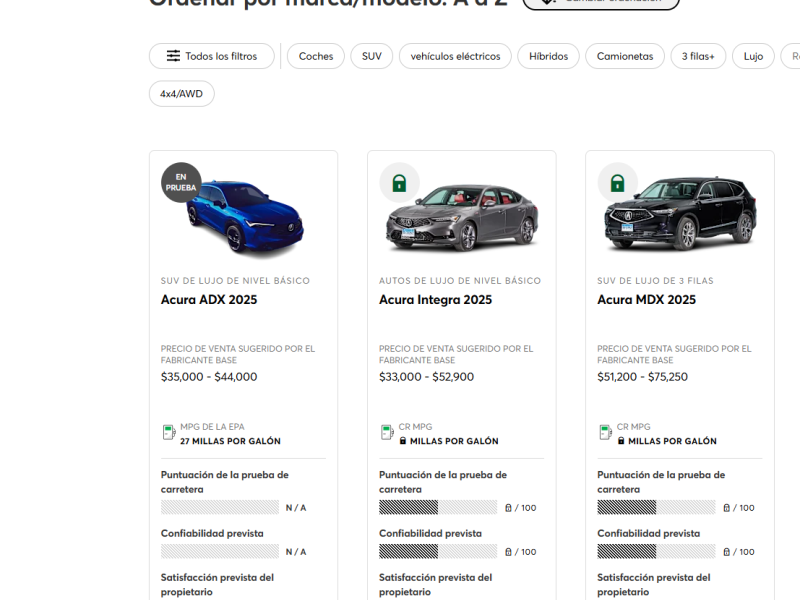
Task: Click ADX road test score bar
Action: [220, 507]
